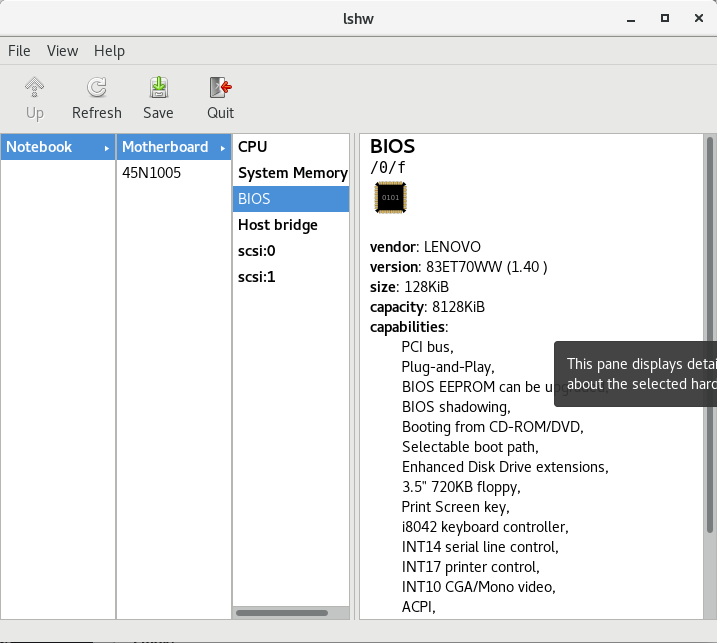Select the scsi:1 entry

291,277
